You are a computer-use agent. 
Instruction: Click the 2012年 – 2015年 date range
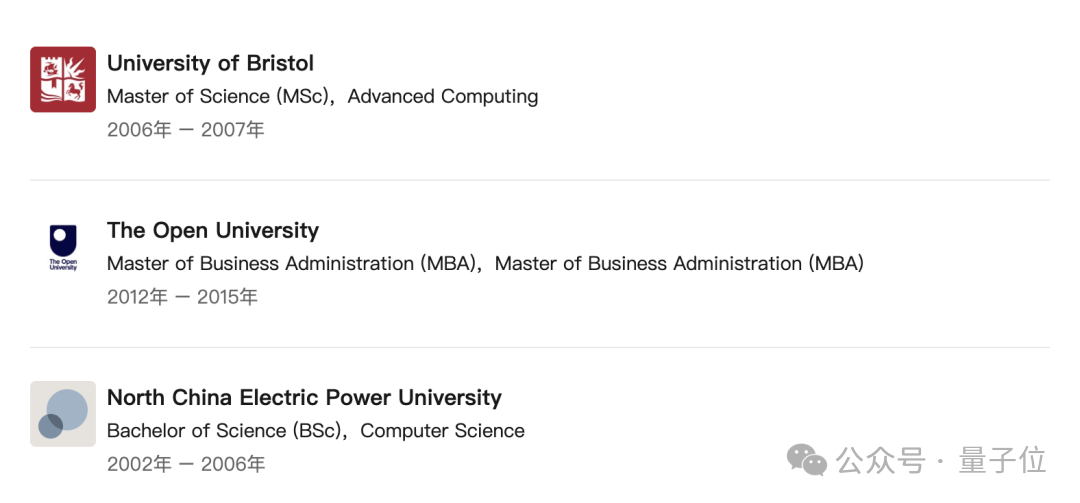tap(182, 297)
